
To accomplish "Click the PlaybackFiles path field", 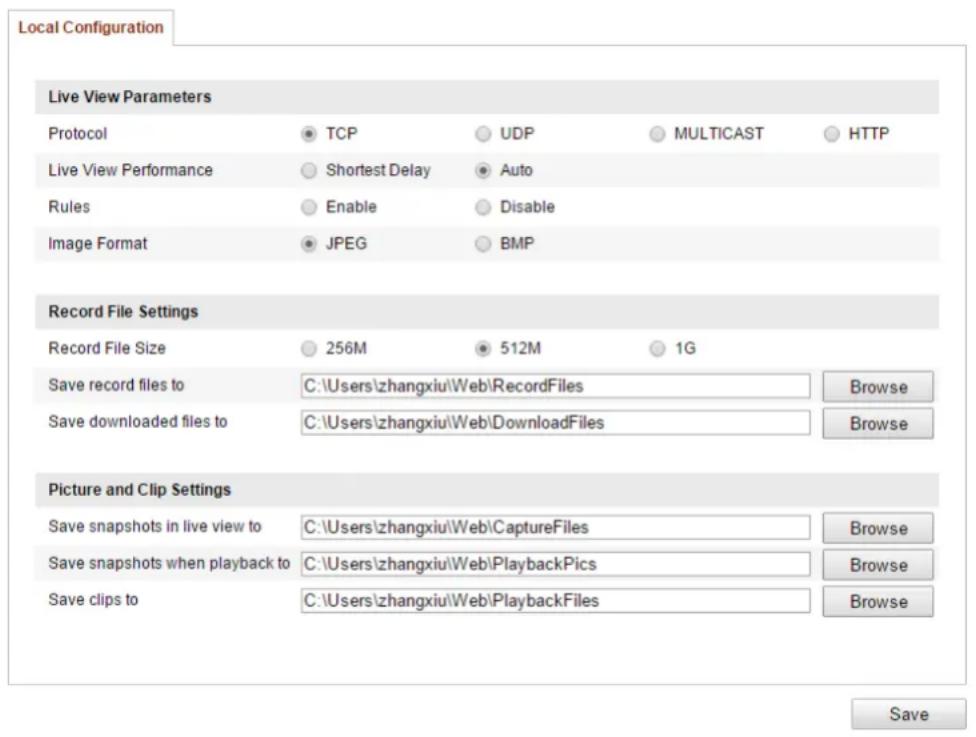I will point(555,601).
